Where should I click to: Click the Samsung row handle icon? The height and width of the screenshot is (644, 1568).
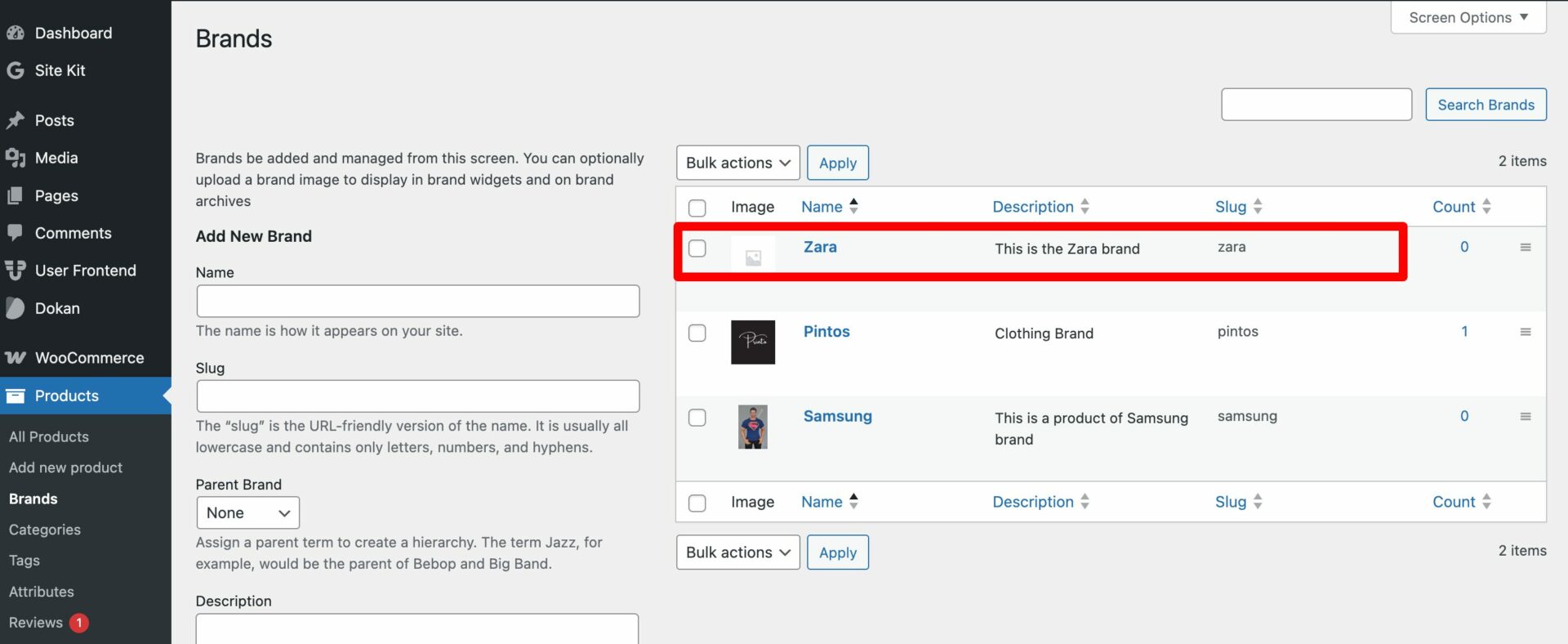(x=1525, y=416)
